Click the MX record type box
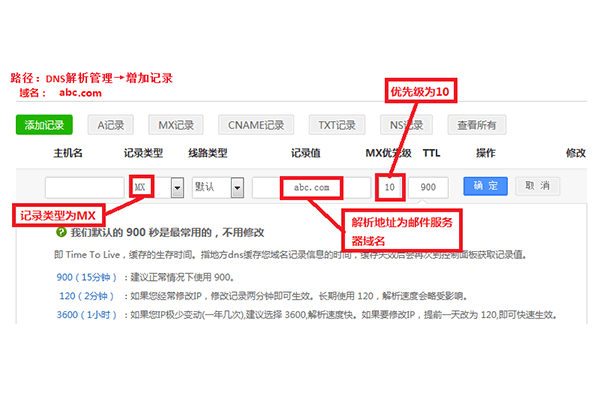The height and width of the screenshot is (400, 600). (144, 187)
